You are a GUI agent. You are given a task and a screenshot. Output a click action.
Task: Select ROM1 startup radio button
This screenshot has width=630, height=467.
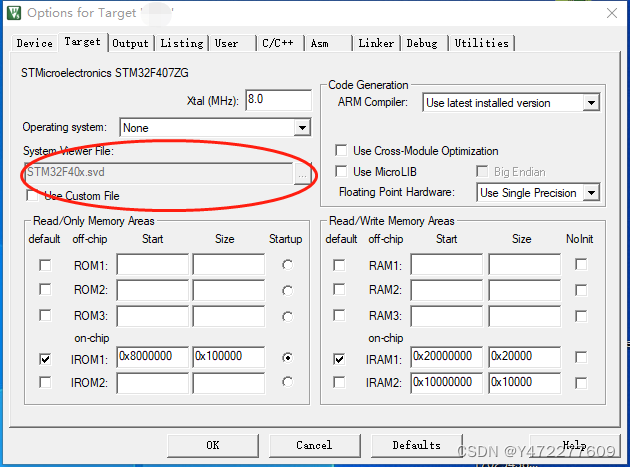pos(288,265)
